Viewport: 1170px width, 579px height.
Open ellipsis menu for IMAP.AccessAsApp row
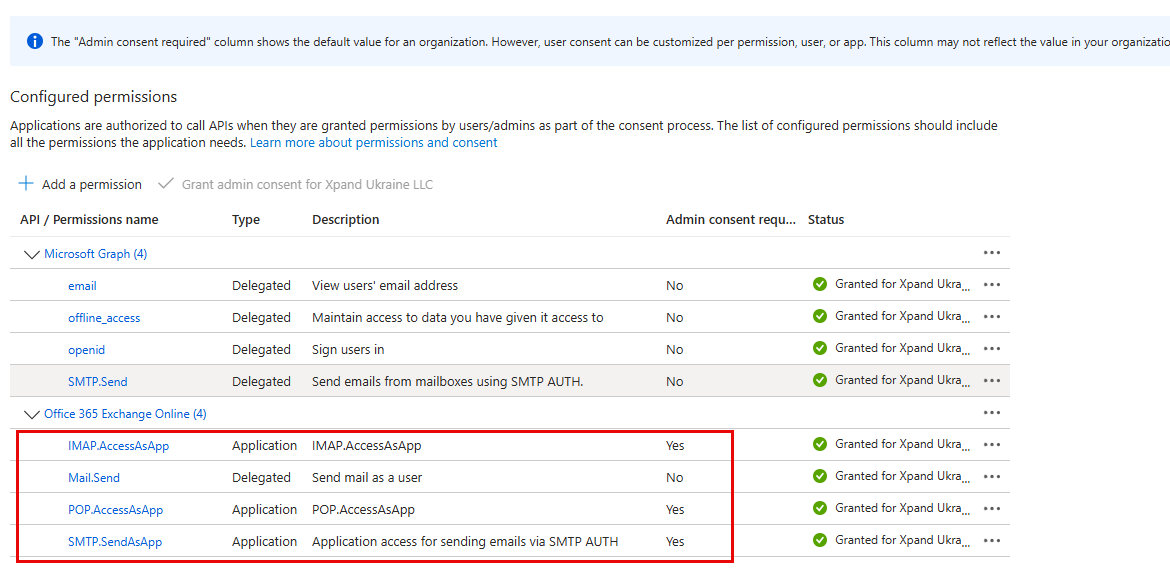[x=991, y=445]
